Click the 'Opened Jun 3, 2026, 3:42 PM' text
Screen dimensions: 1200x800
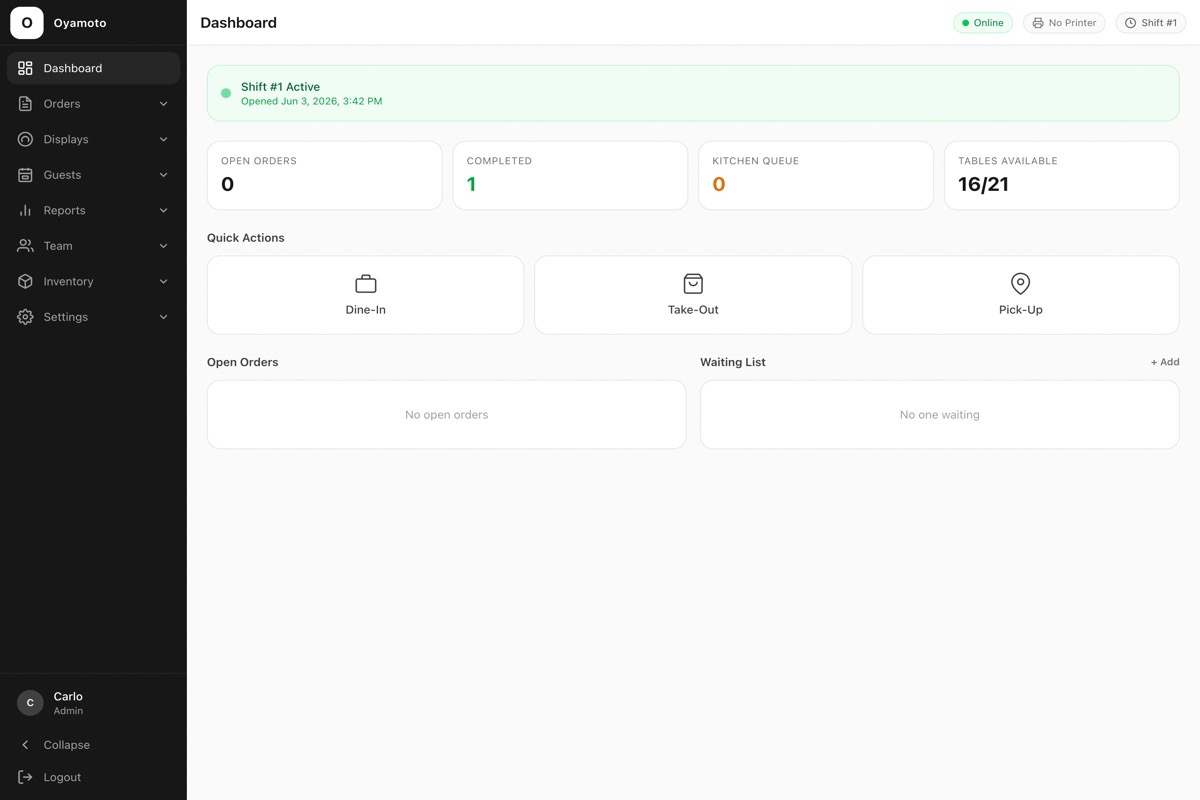[x=312, y=101]
